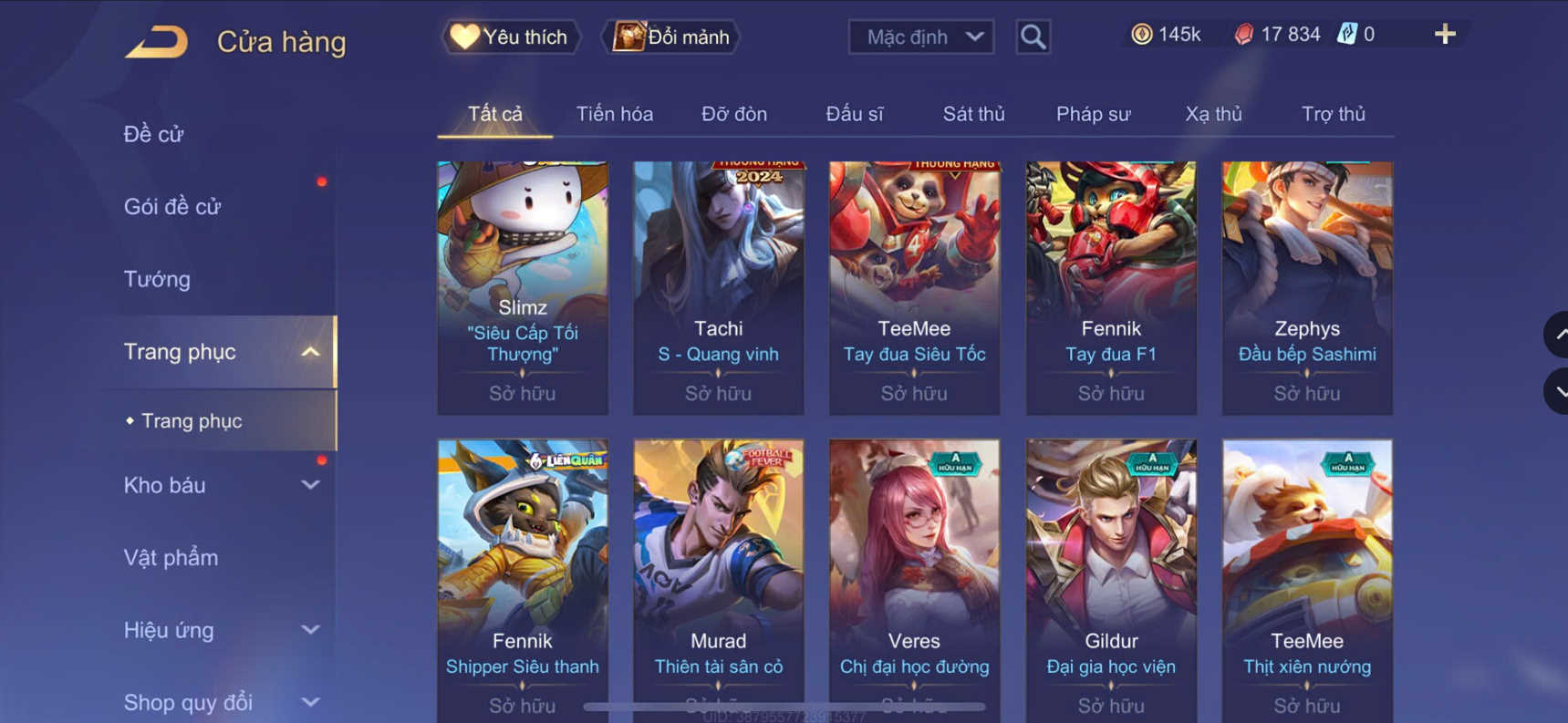Select the Zephys Đầu bếp Sashimi skin card
The height and width of the screenshot is (723, 1568).
pos(1307,288)
